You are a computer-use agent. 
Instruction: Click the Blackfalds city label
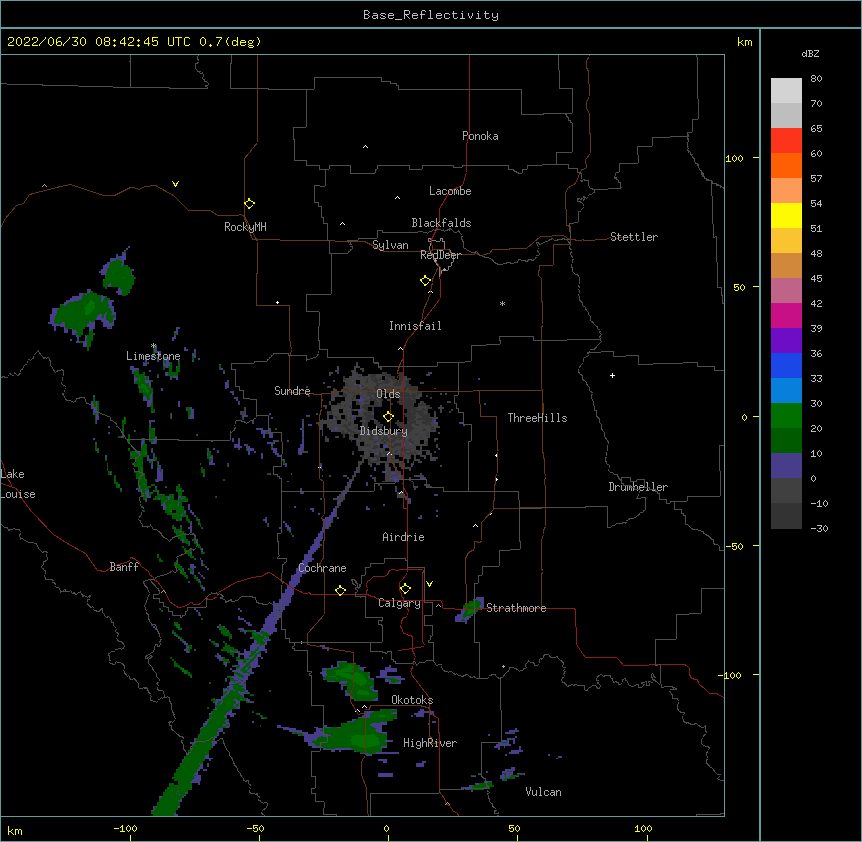point(441,223)
